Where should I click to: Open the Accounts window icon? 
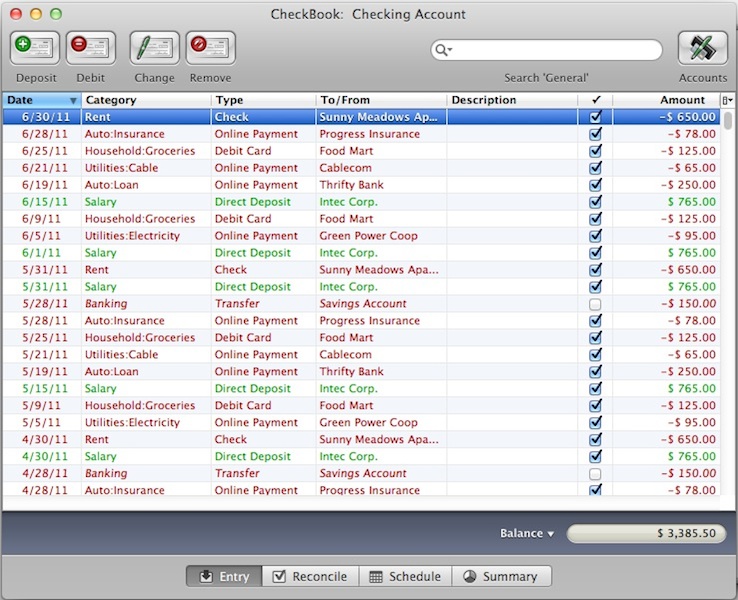702,48
